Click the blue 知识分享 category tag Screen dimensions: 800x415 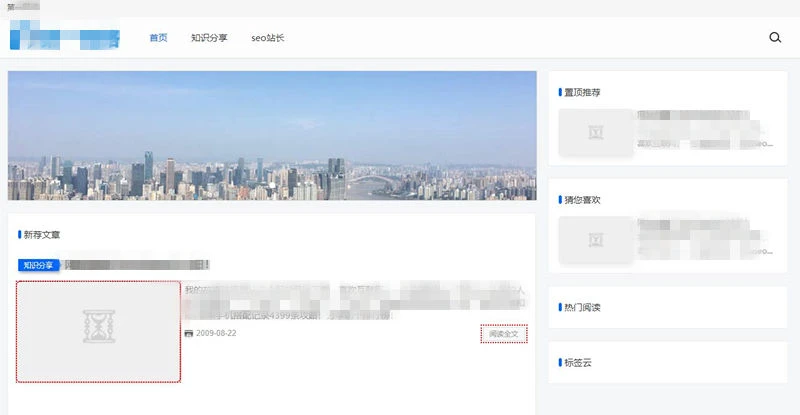(39, 265)
